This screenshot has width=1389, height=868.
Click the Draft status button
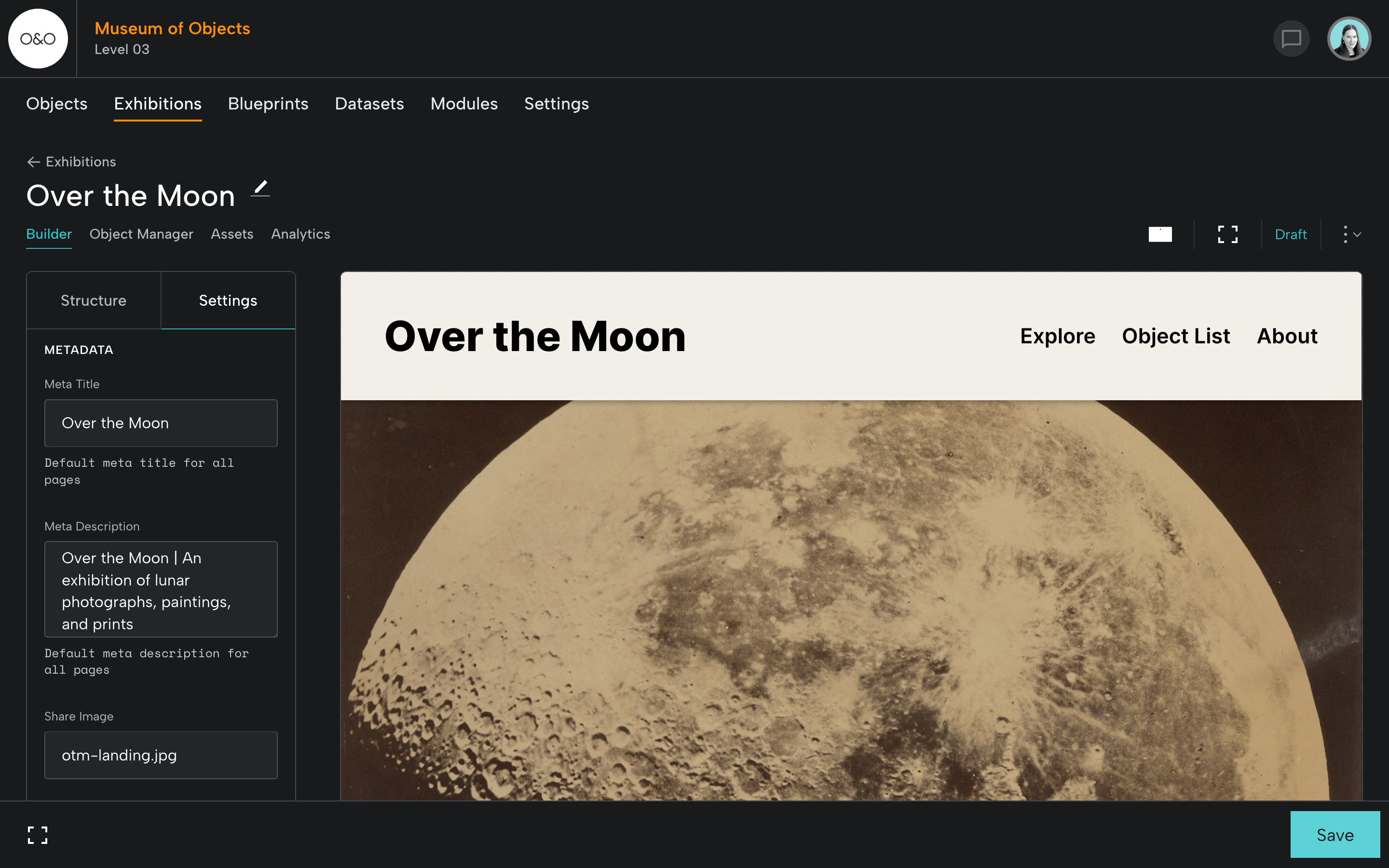1291,234
